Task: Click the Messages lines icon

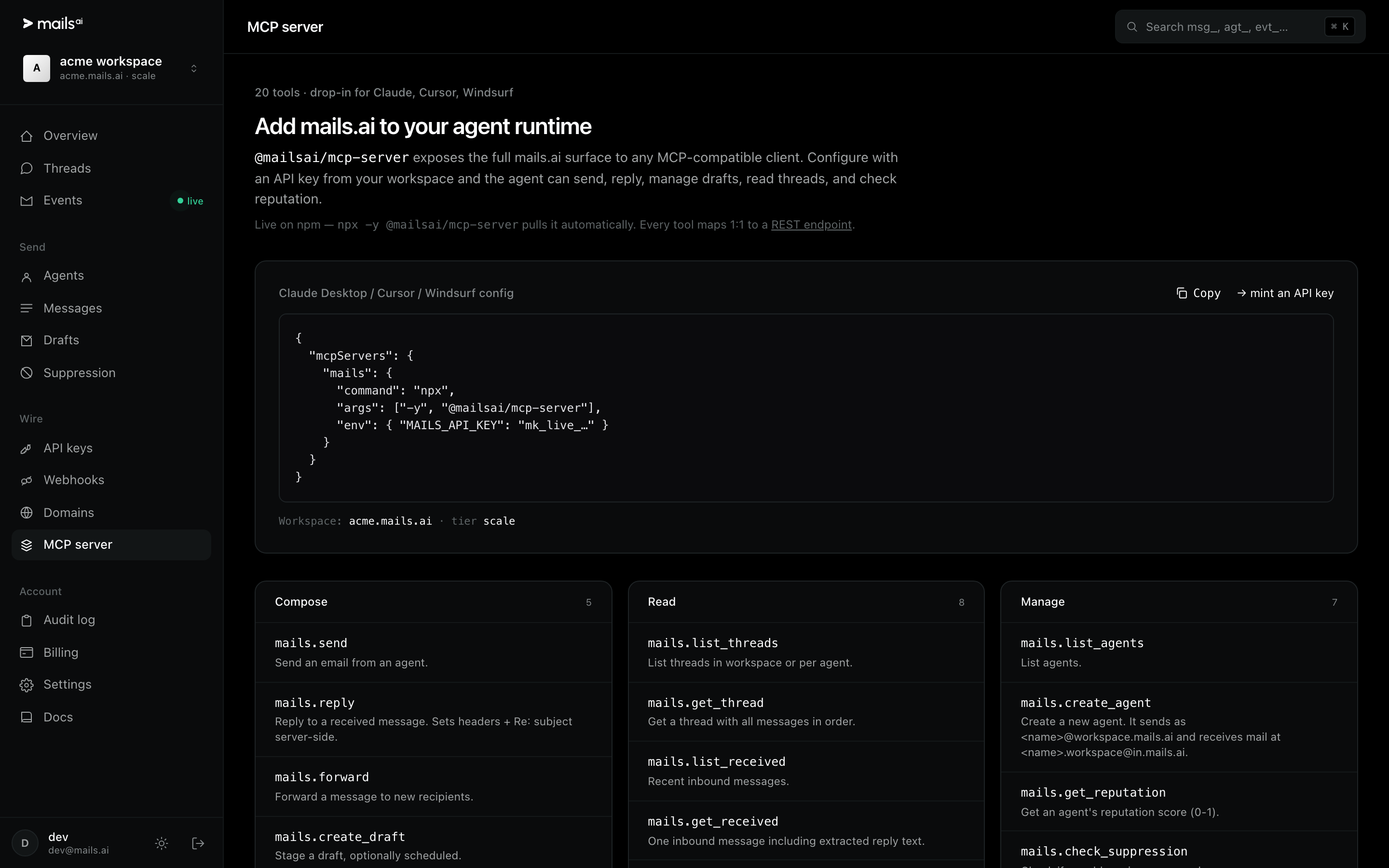Action: click(x=27, y=308)
